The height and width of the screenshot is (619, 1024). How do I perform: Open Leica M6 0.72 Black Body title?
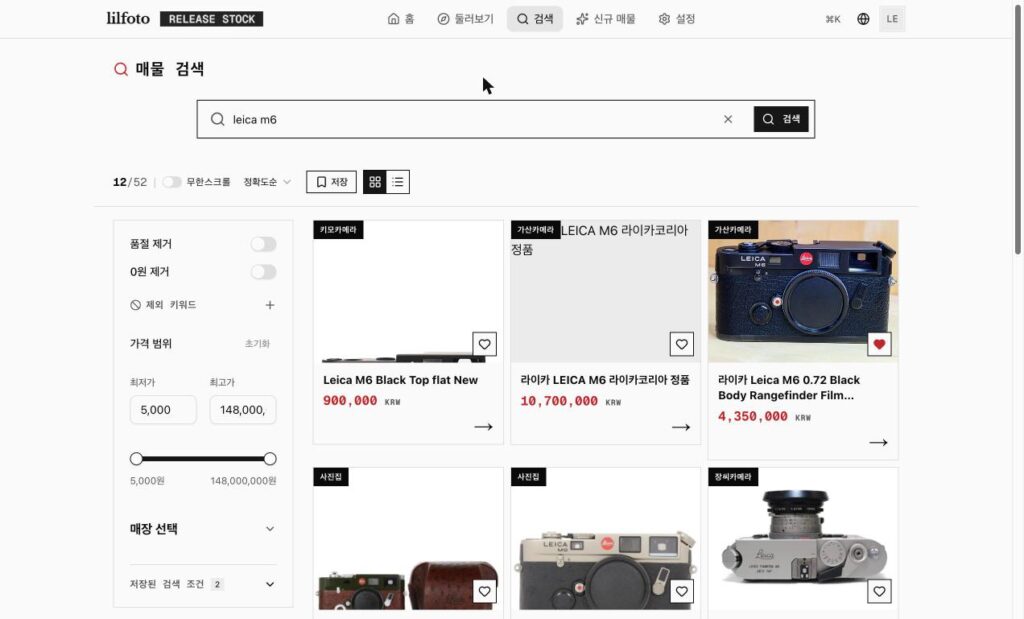pos(789,388)
